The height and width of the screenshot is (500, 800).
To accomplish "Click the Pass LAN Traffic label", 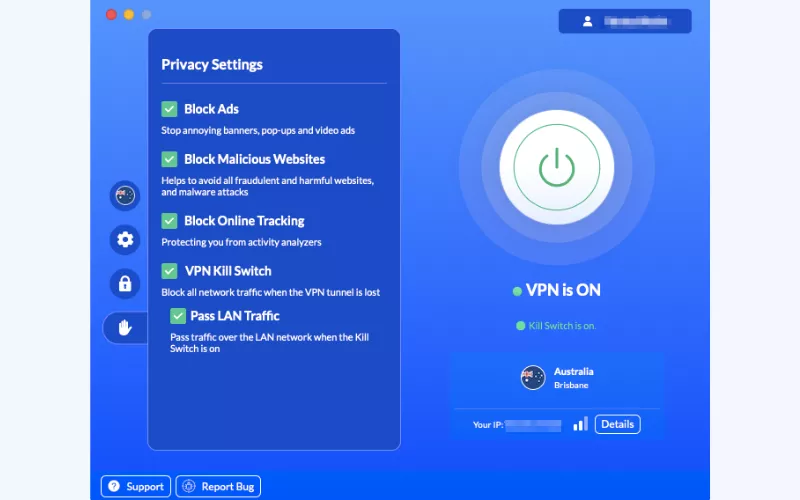I will (235, 316).
